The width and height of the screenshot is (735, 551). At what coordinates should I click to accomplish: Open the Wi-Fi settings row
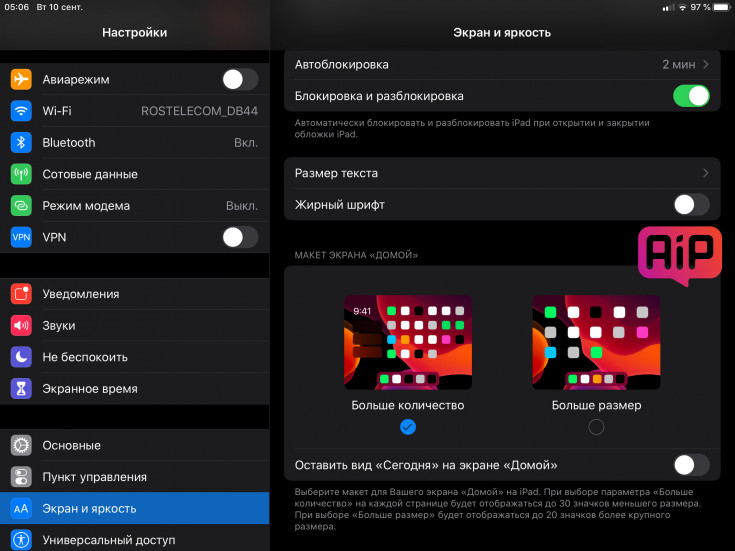tap(135, 111)
